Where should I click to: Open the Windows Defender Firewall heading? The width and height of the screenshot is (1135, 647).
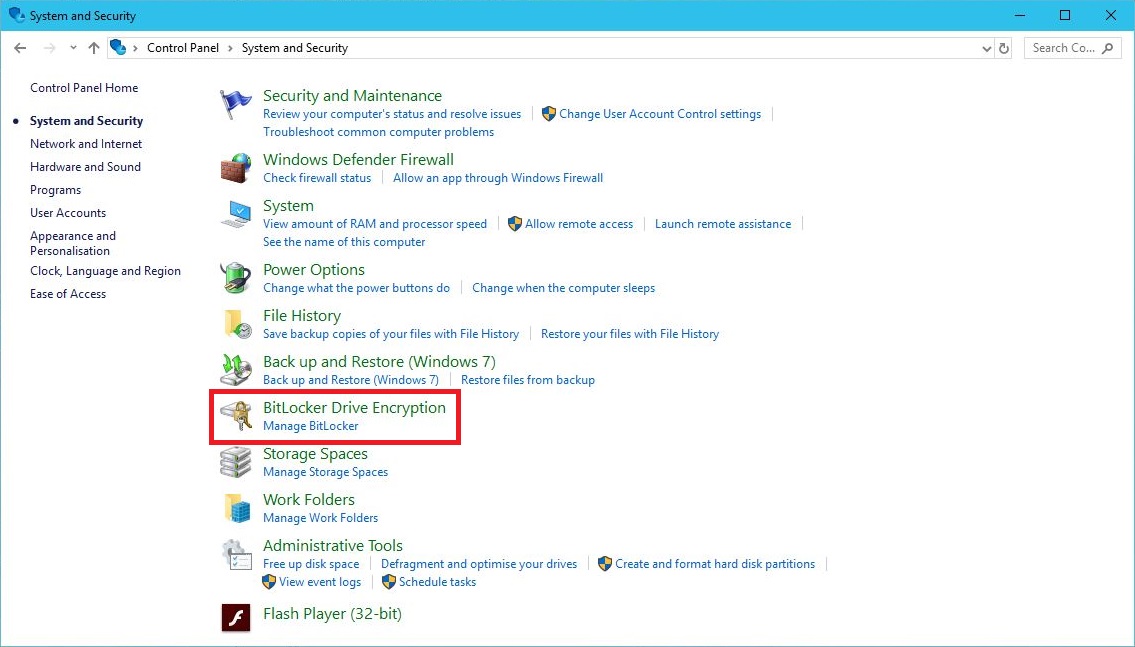pos(358,159)
